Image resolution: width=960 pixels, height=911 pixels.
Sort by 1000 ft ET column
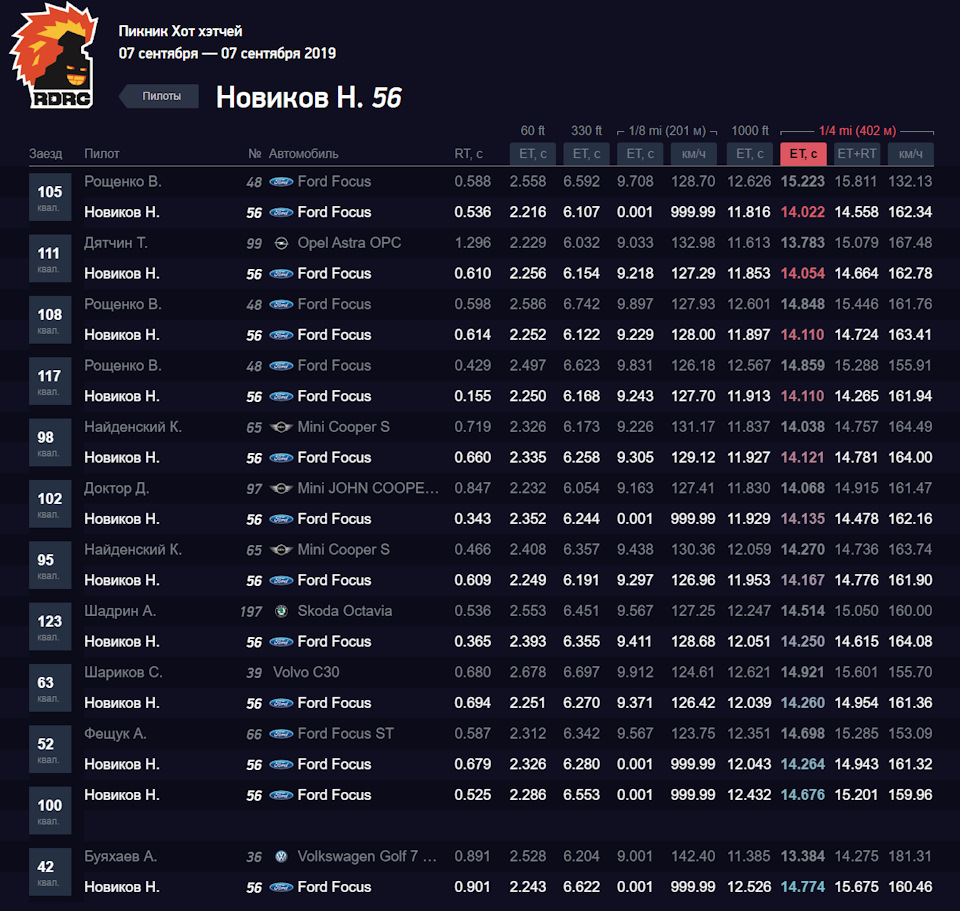point(749,154)
